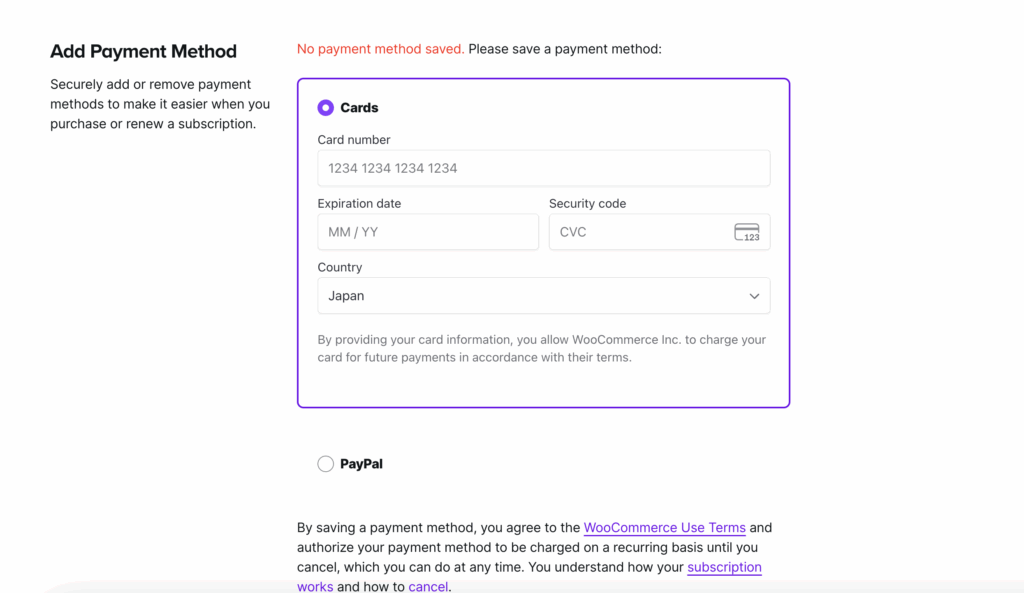Viewport: 1024px width, 593px height.
Task: Open the cancel link
Action: [x=428, y=587]
